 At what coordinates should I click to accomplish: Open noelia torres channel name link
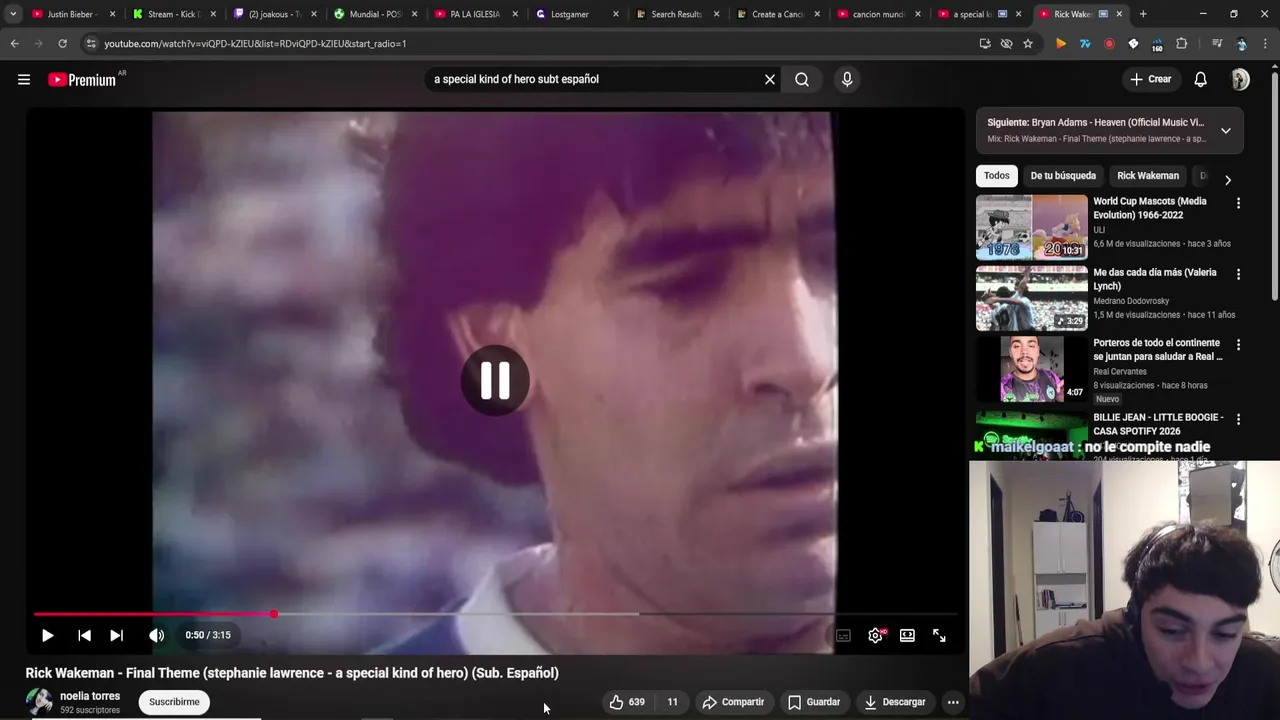click(x=90, y=696)
